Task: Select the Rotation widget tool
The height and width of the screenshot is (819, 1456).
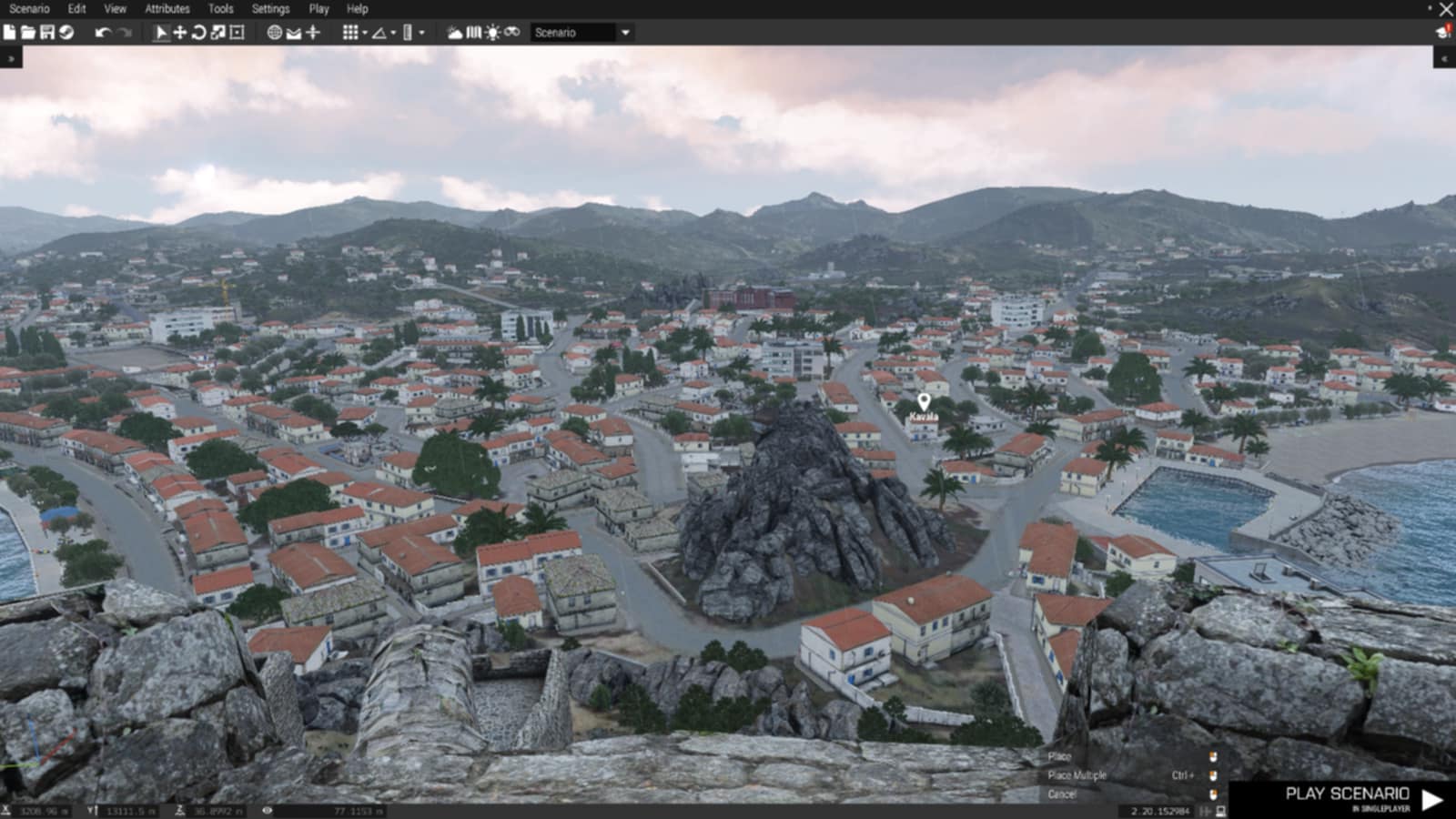Action: tap(198, 33)
